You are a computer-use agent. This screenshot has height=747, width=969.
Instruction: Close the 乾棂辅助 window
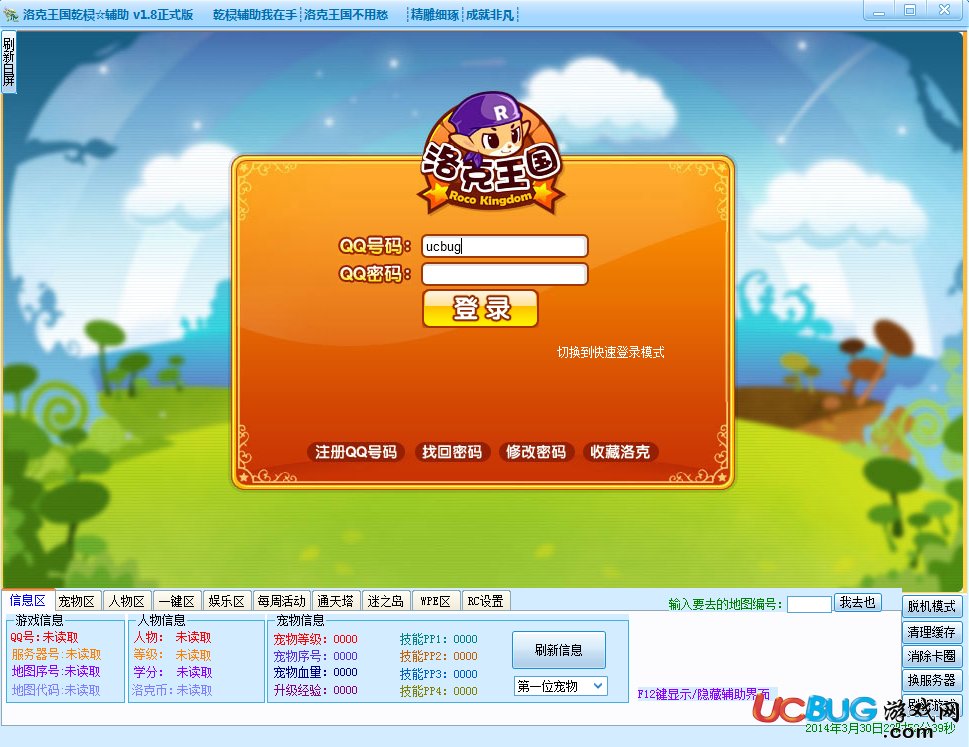coord(944,11)
